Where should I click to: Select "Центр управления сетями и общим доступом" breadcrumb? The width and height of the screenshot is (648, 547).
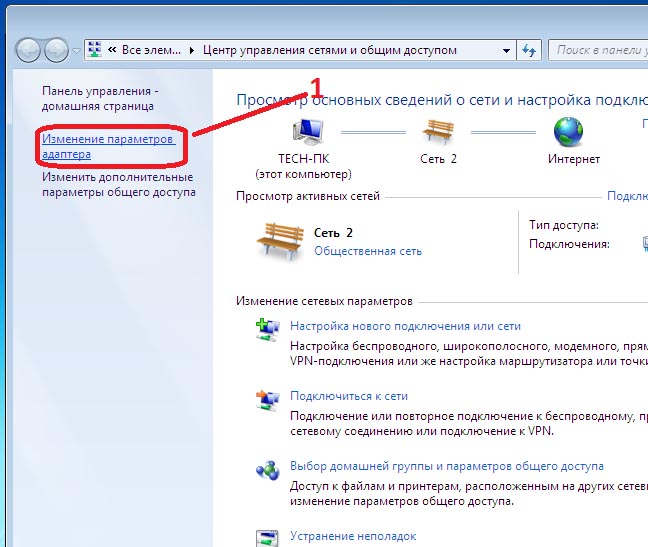(x=329, y=49)
